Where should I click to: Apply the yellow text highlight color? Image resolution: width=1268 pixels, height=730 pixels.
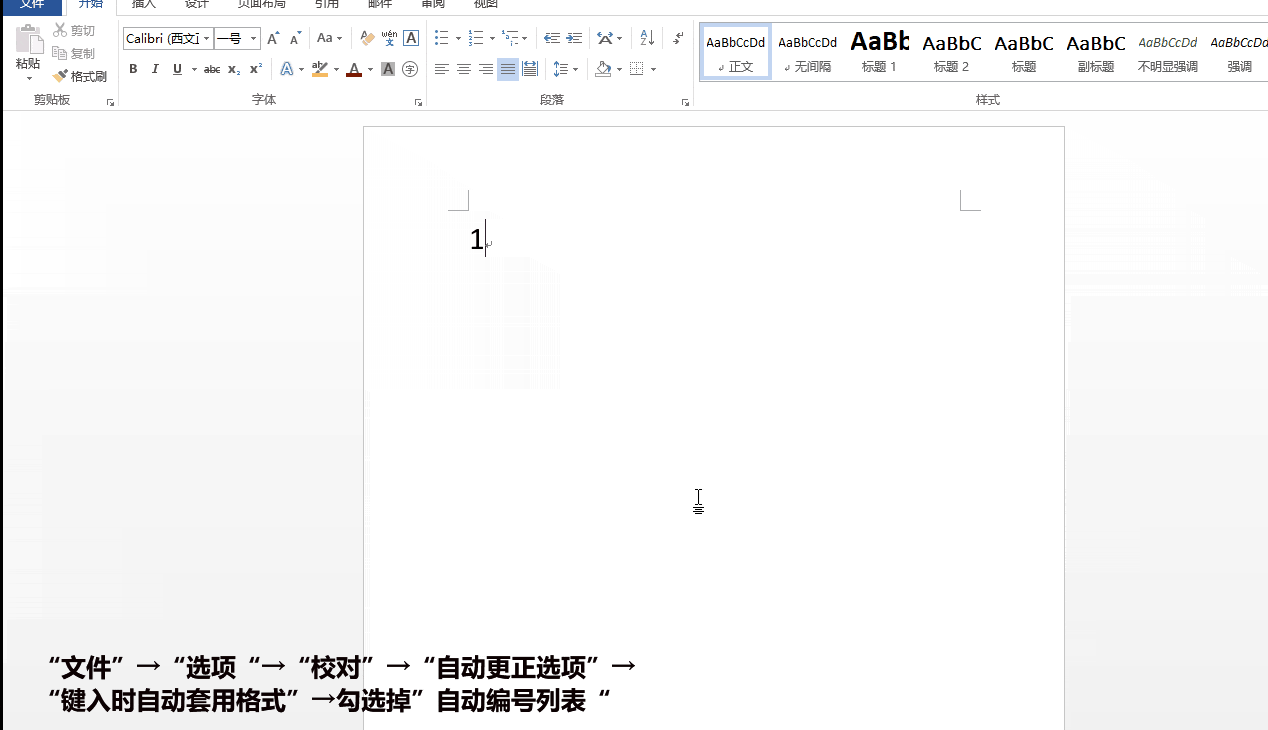click(319, 69)
